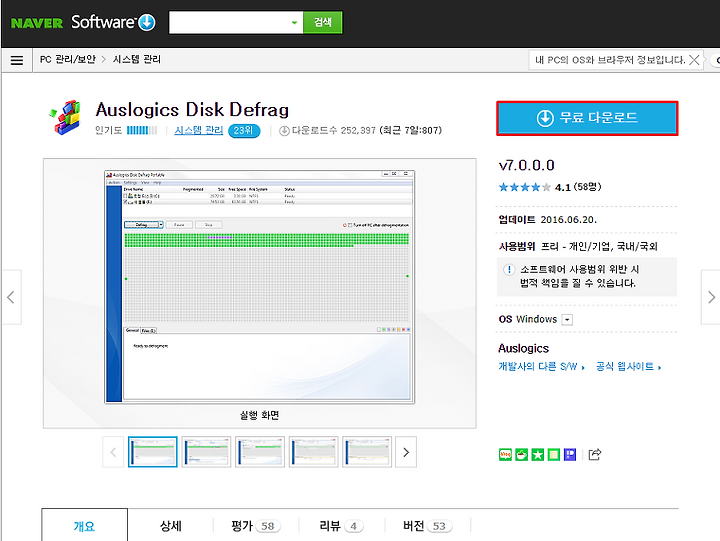Screen dimensions: 720x541
Task: Click the 무료 다운로드 free download button
Action: coord(587,118)
